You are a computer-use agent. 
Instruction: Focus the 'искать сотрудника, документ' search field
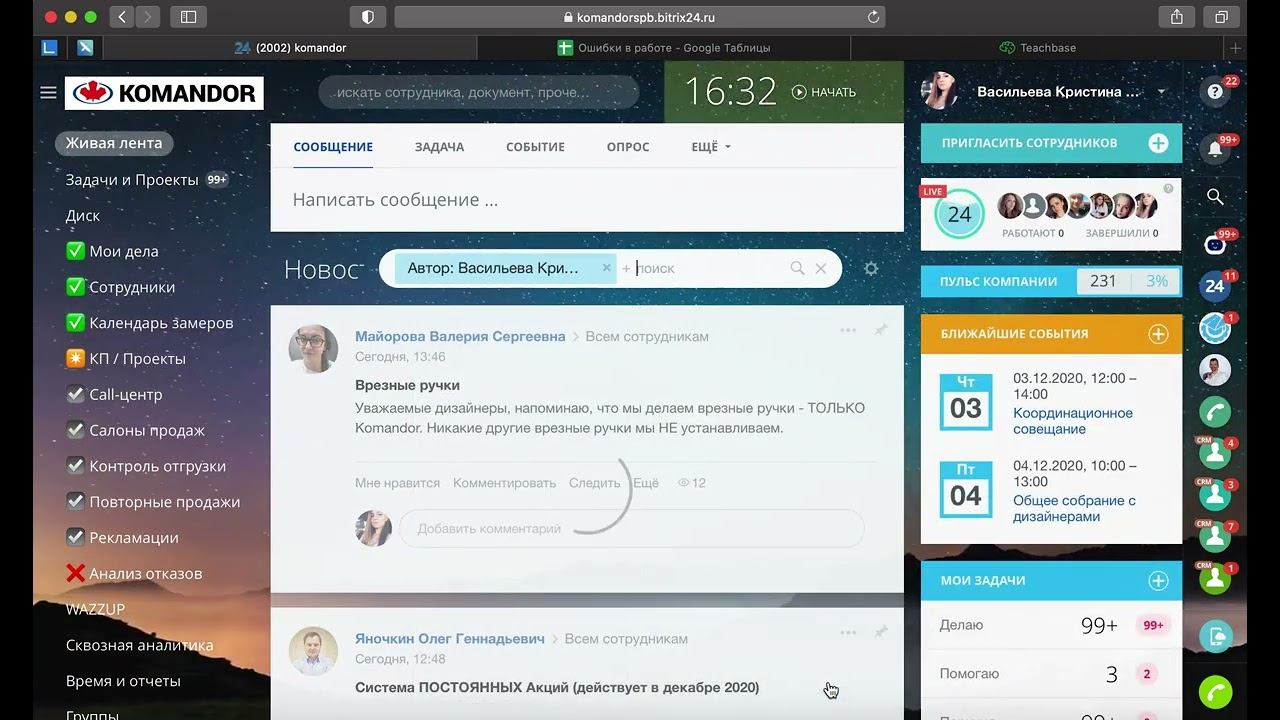(478, 92)
